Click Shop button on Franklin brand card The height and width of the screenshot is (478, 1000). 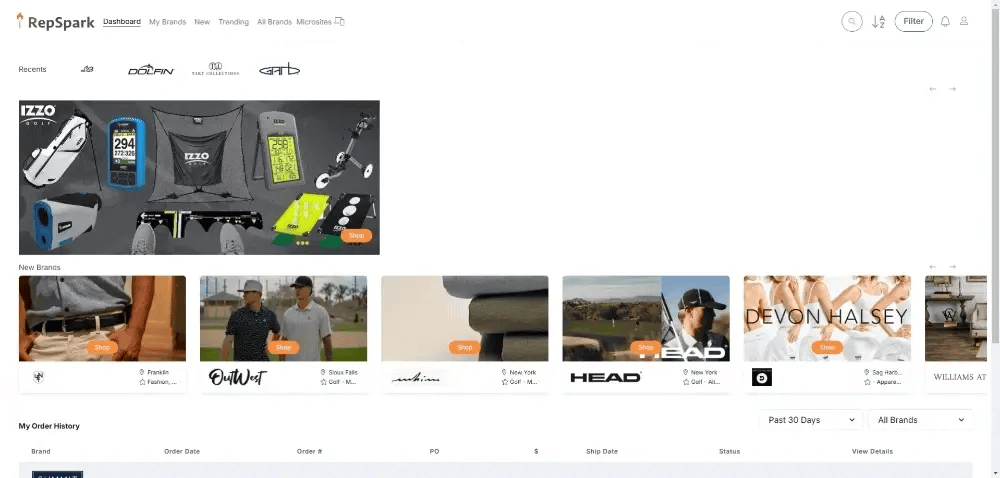click(102, 347)
